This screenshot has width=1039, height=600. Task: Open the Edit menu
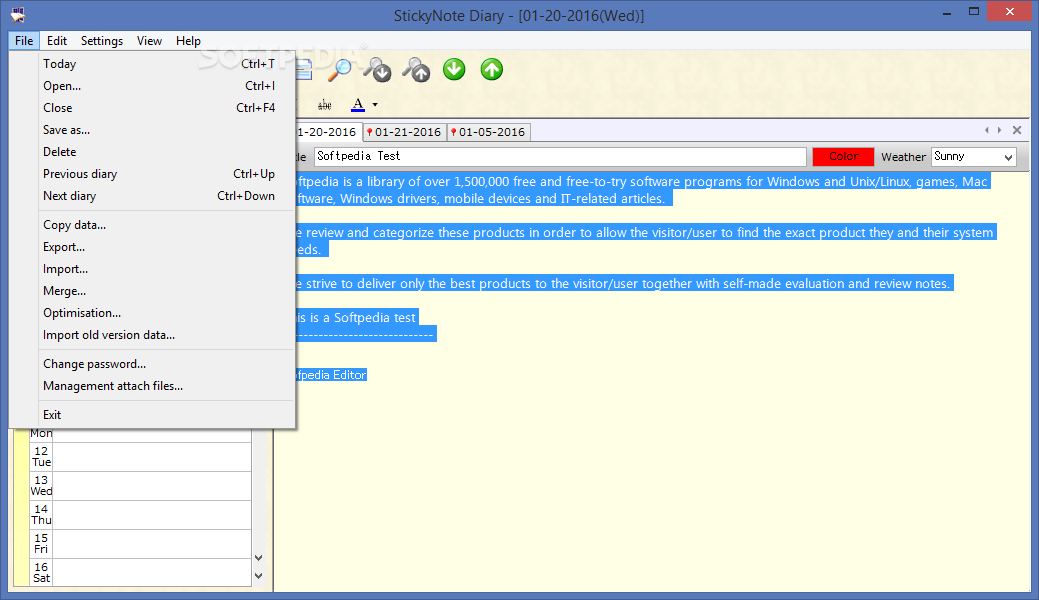(57, 40)
